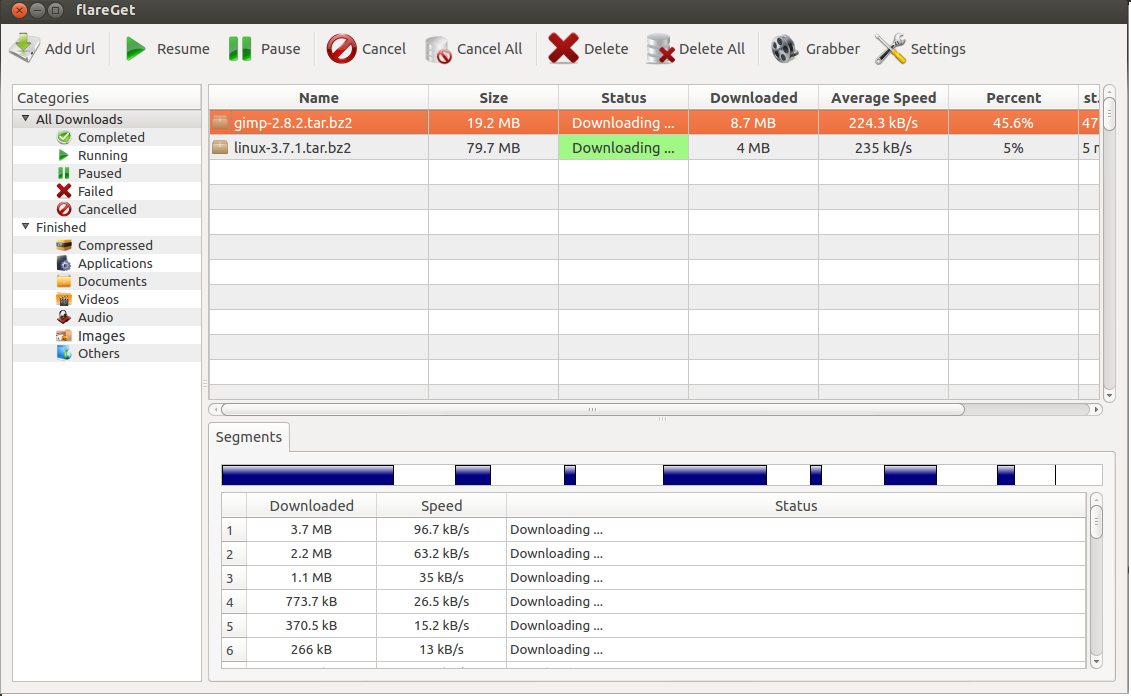The height and width of the screenshot is (696, 1131).
Task: Select the Failed category red X icon
Action: pyautogui.click(x=64, y=191)
